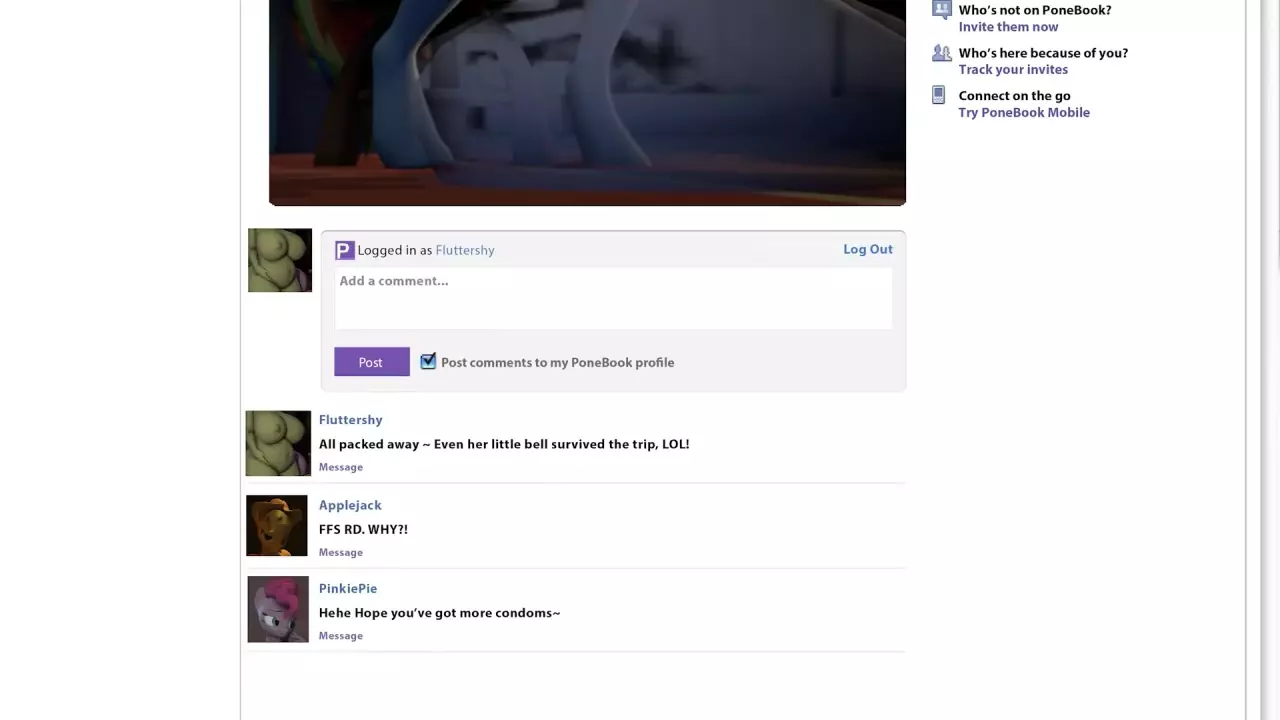Screen dimensions: 1280x720
Task: Click the large media image above the comments
Action: (x=587, y=100)
